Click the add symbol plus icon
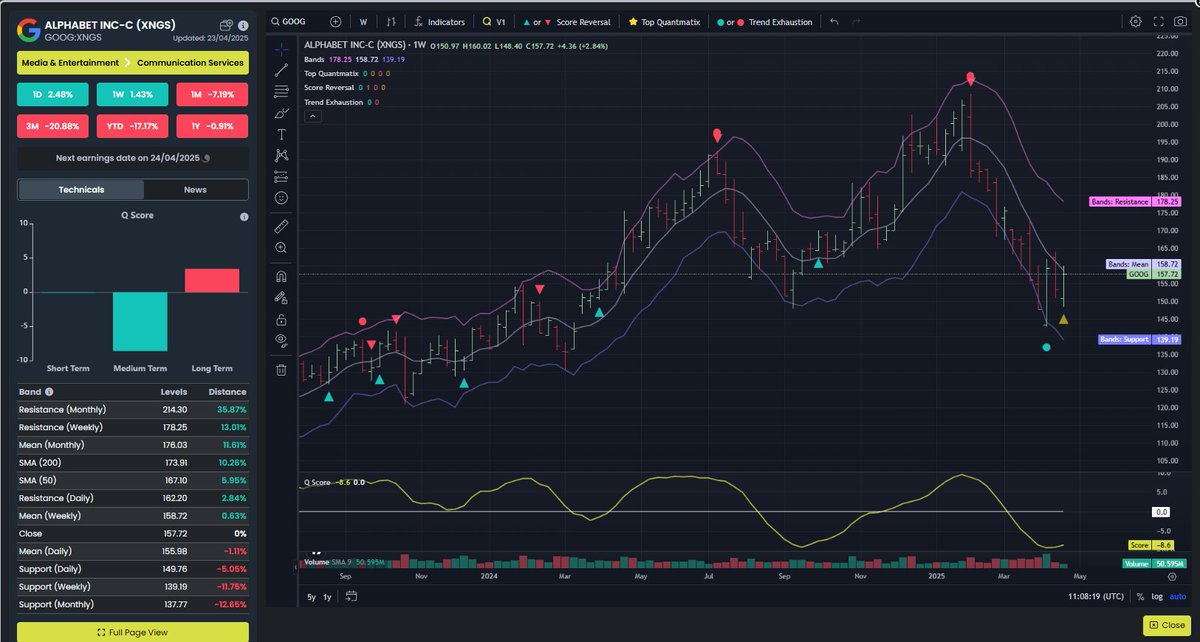Image resolution: width=1200 pixels, height=642 pixels. [335, 21]
